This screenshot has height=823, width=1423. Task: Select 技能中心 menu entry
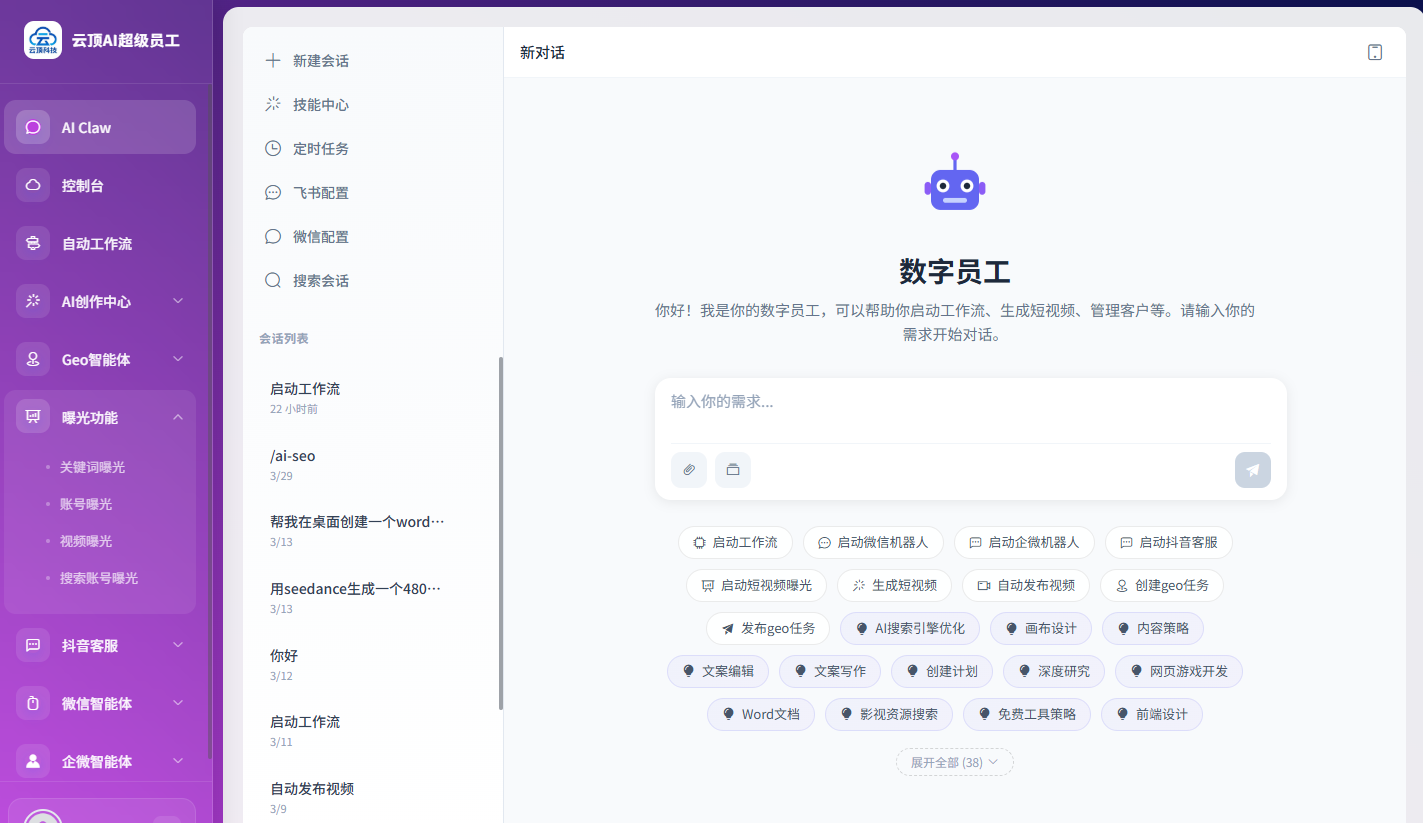(372, 104)
